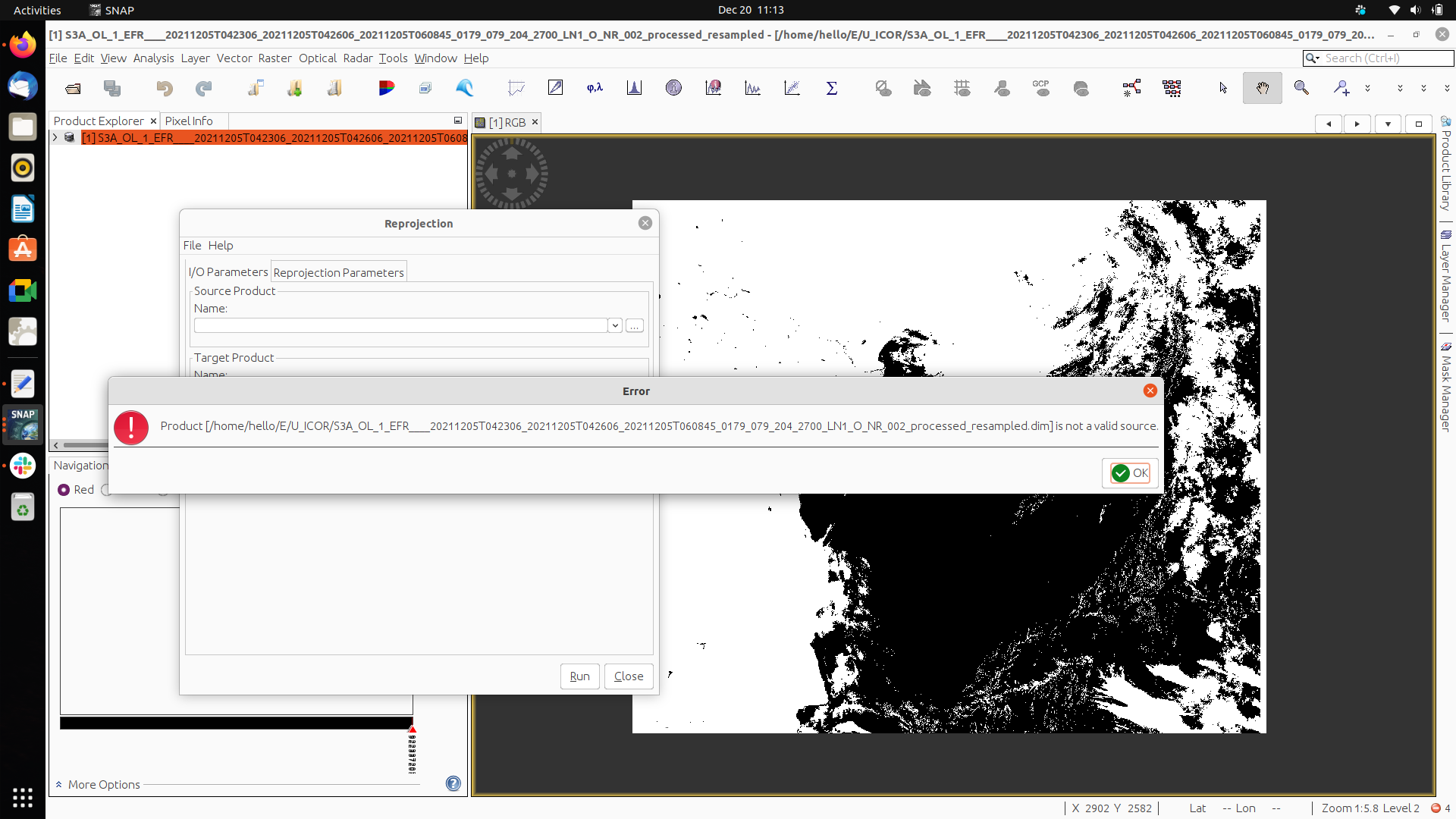Click the Import Product toolbar icon
This screenshot has width=1456, height=819.
click(x=294, y=89)
